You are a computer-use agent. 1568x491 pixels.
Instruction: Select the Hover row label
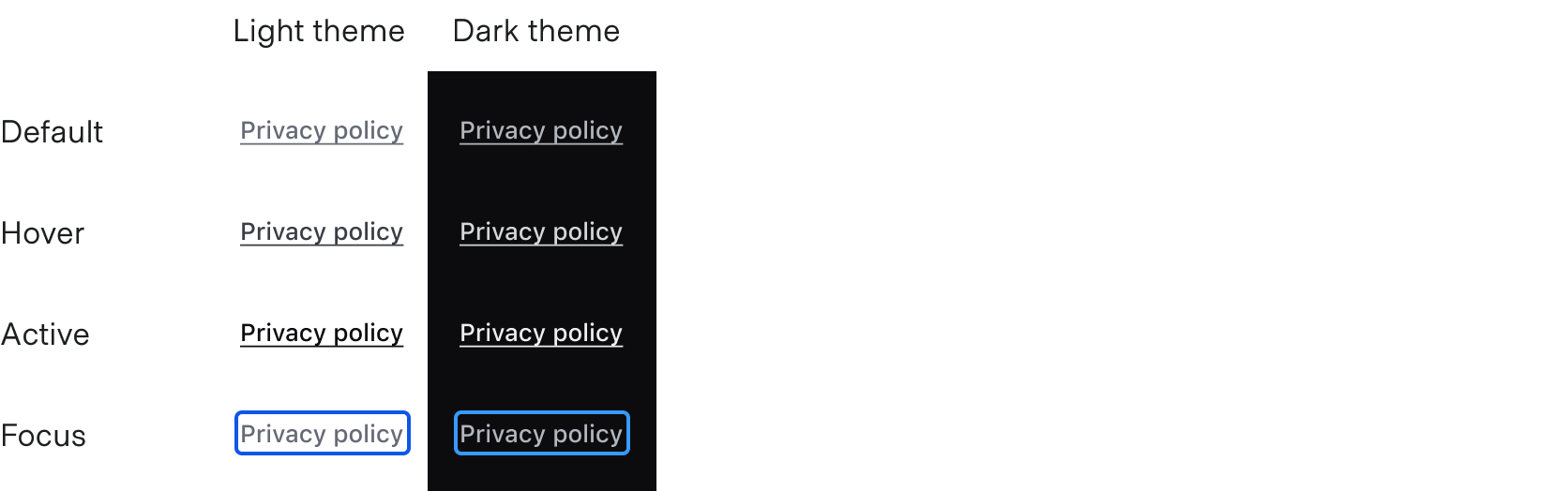point(43,233)
